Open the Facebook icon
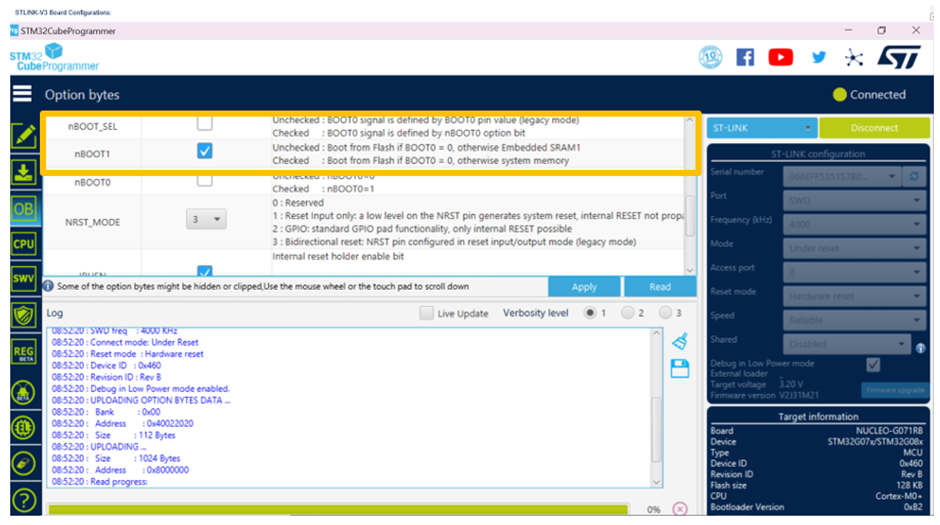Image resolution: width=940 pixels, height=525 pixels. [745, 58]
